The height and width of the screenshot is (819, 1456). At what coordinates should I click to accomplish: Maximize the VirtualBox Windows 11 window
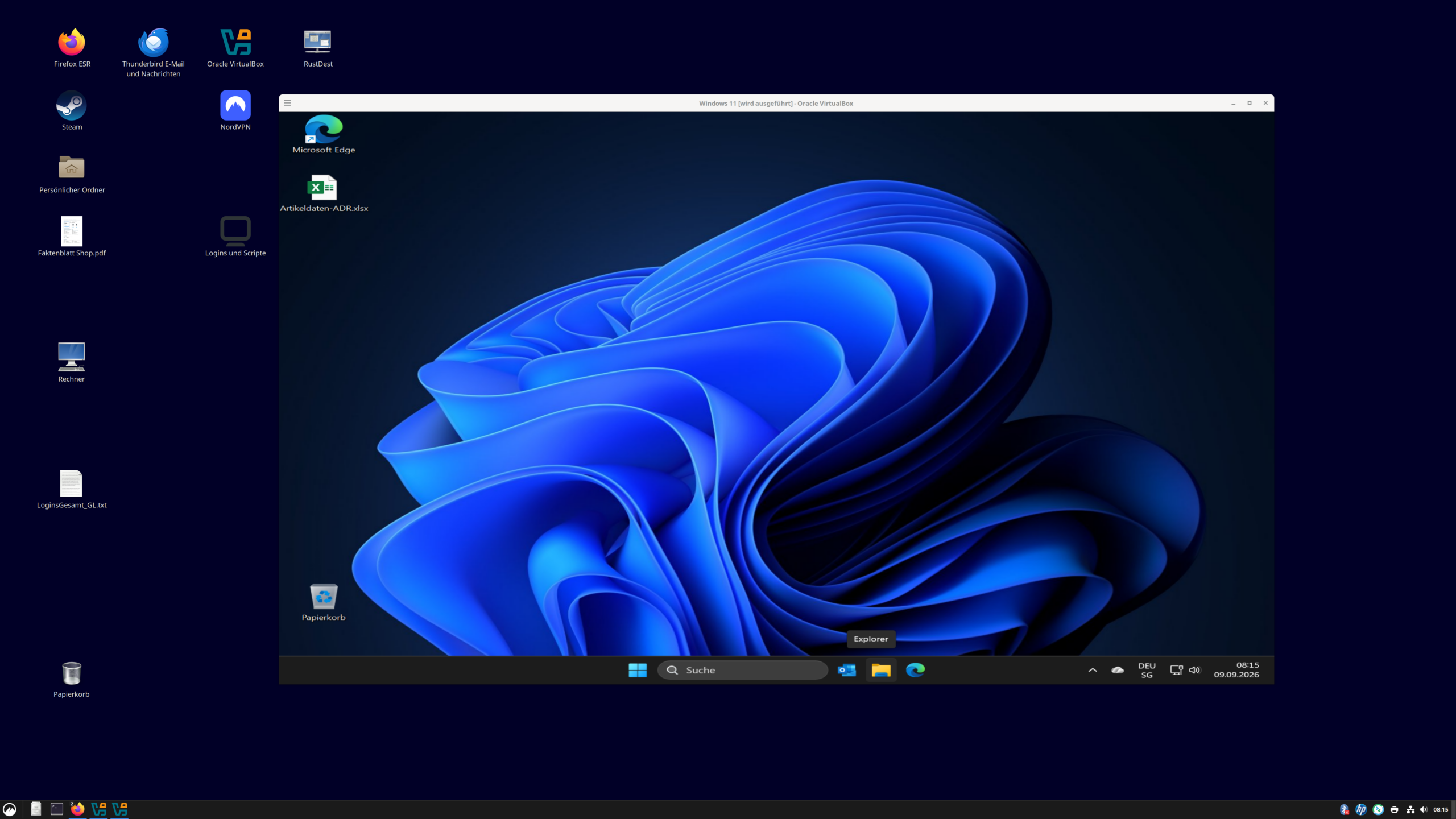1250,103
